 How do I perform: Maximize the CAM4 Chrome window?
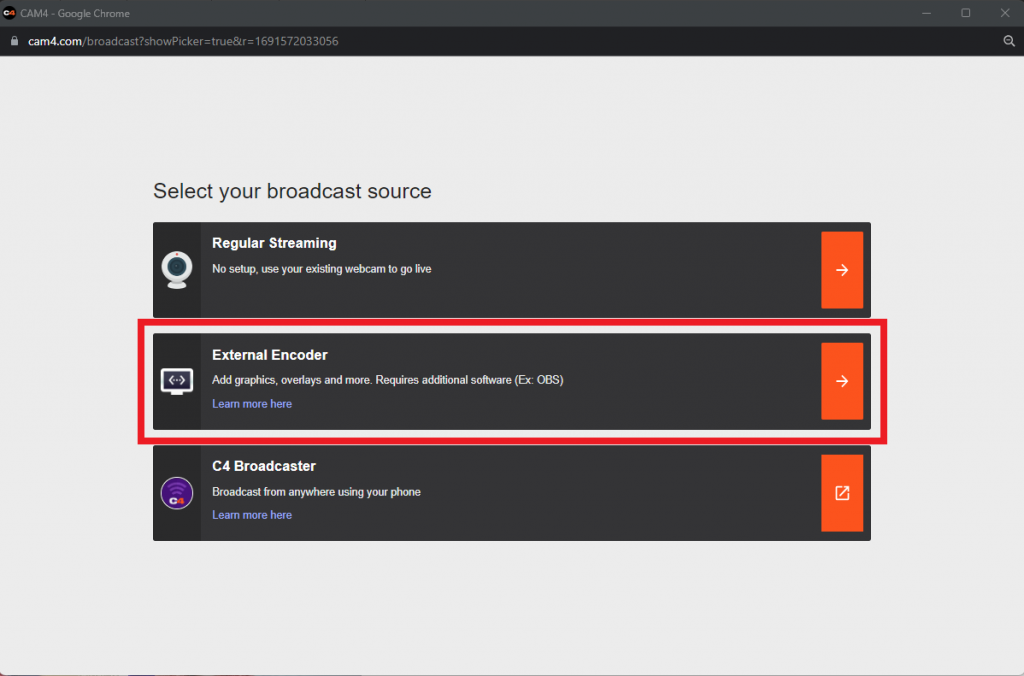(x=965, y=13)
